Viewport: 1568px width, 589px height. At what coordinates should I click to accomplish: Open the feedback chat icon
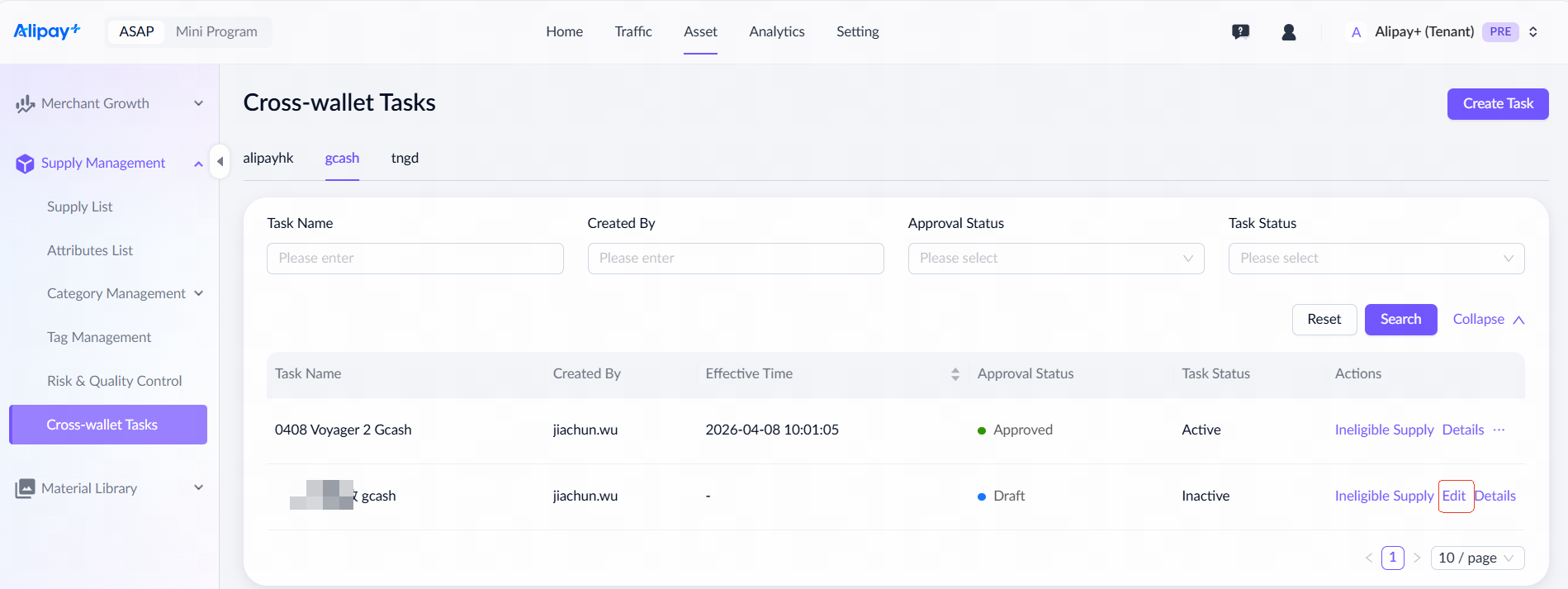tap(1240, 32)
